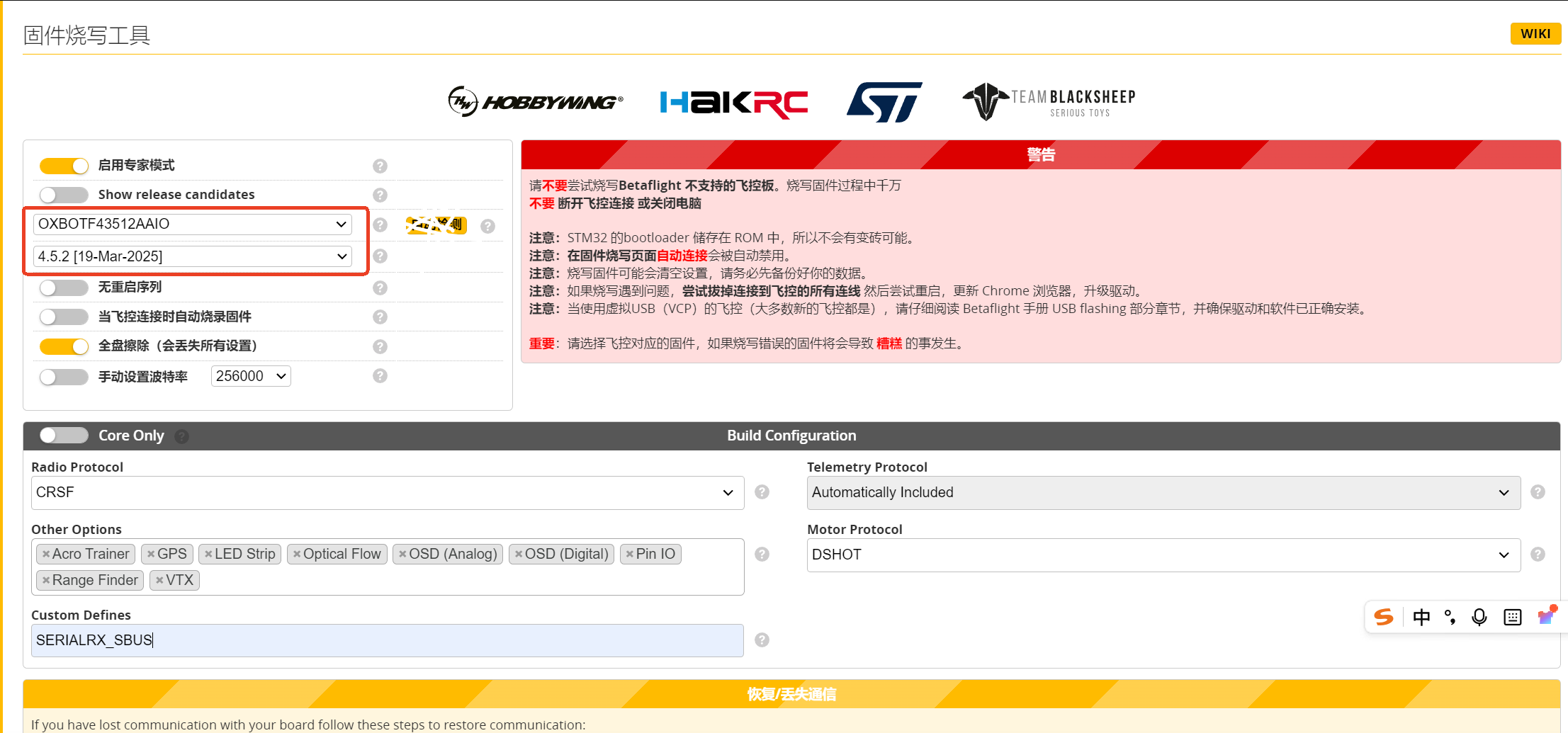This screenshot has height=733, width=1568.
Task: Click the Build Configuration header text
Action: (791, 436)
